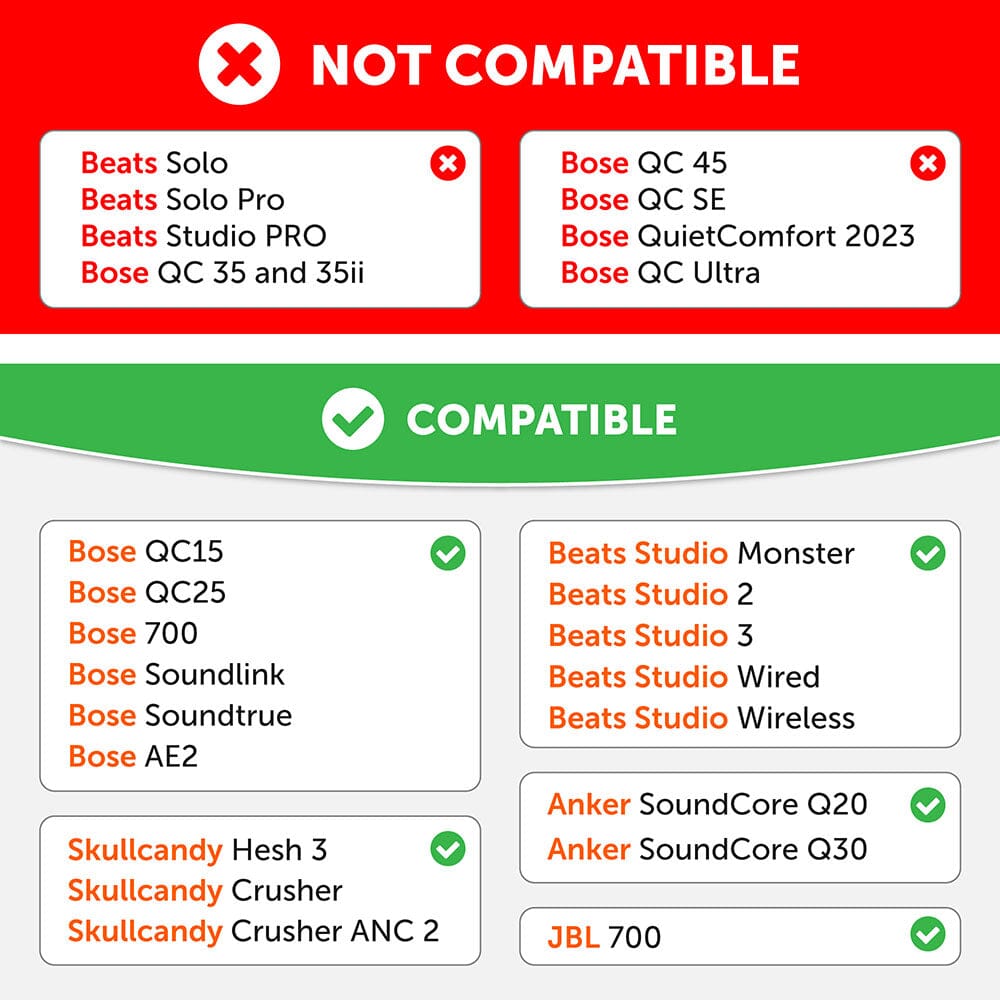Click the red X icon in Beats Solo box
The width and height of the screenshot is (1000, 1000).
tap(448, 163)
